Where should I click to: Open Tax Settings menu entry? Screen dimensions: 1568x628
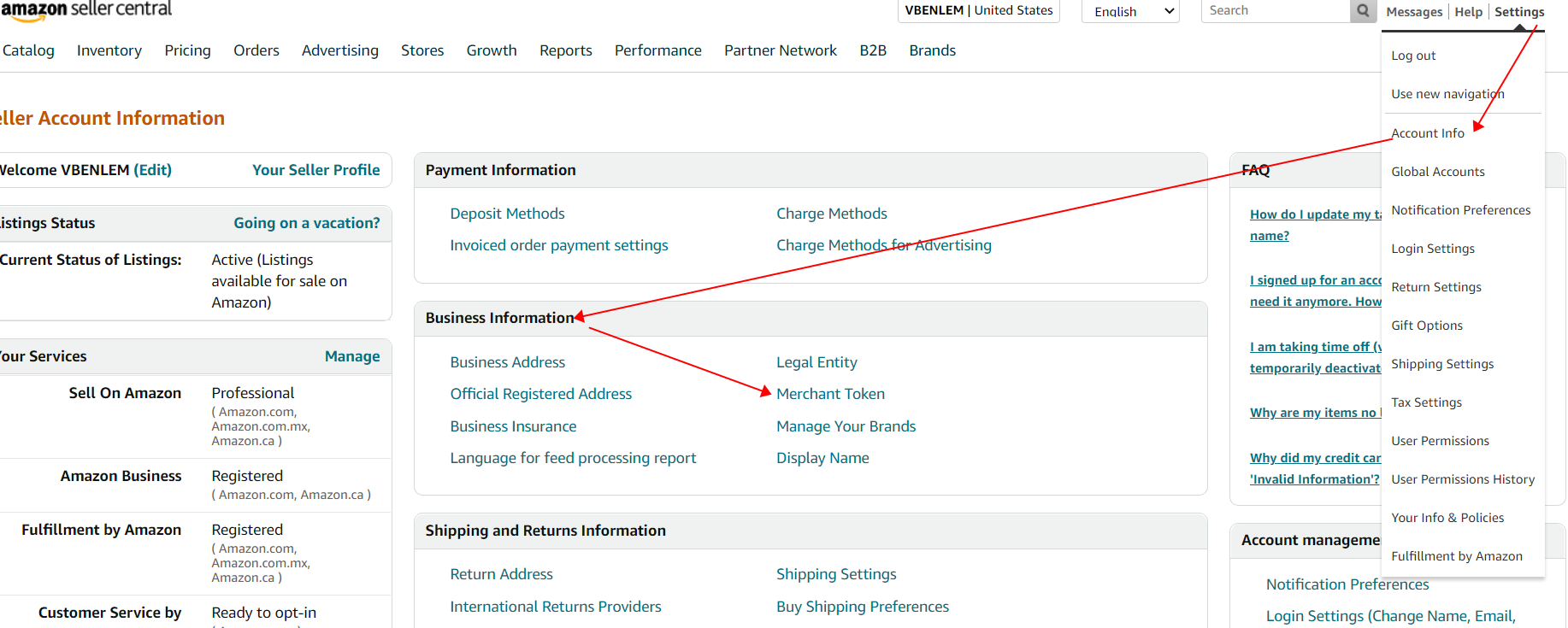1426,402
